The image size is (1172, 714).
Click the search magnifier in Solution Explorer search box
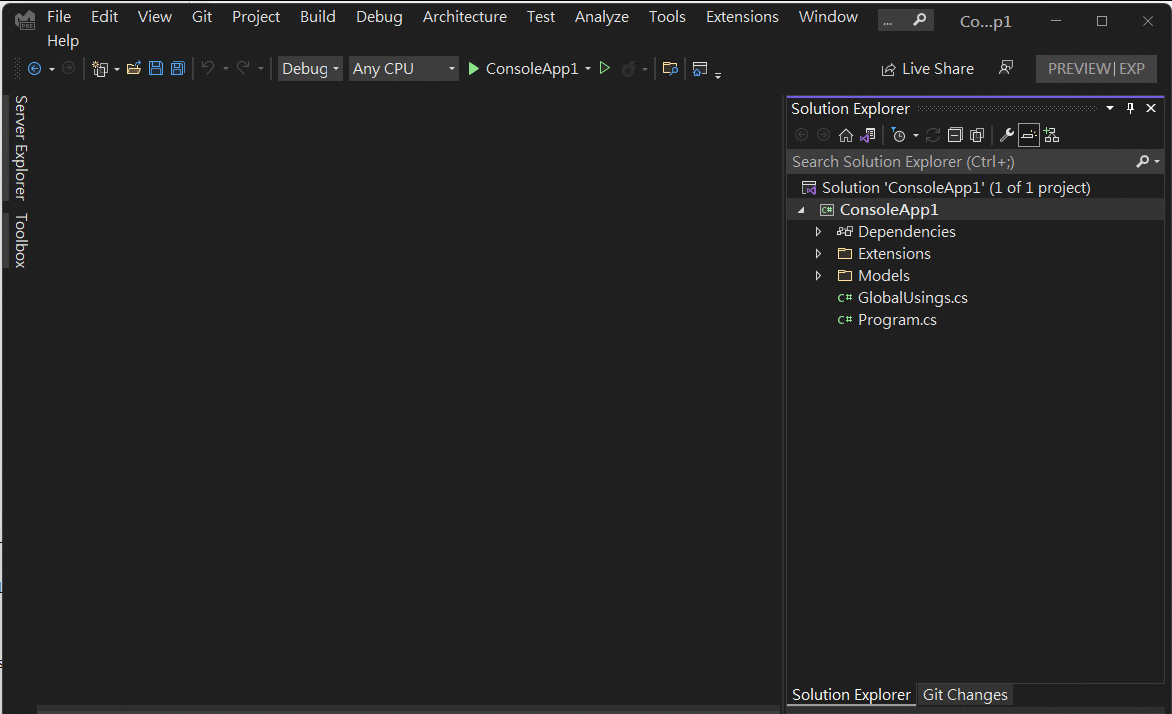pos(1142,161)
